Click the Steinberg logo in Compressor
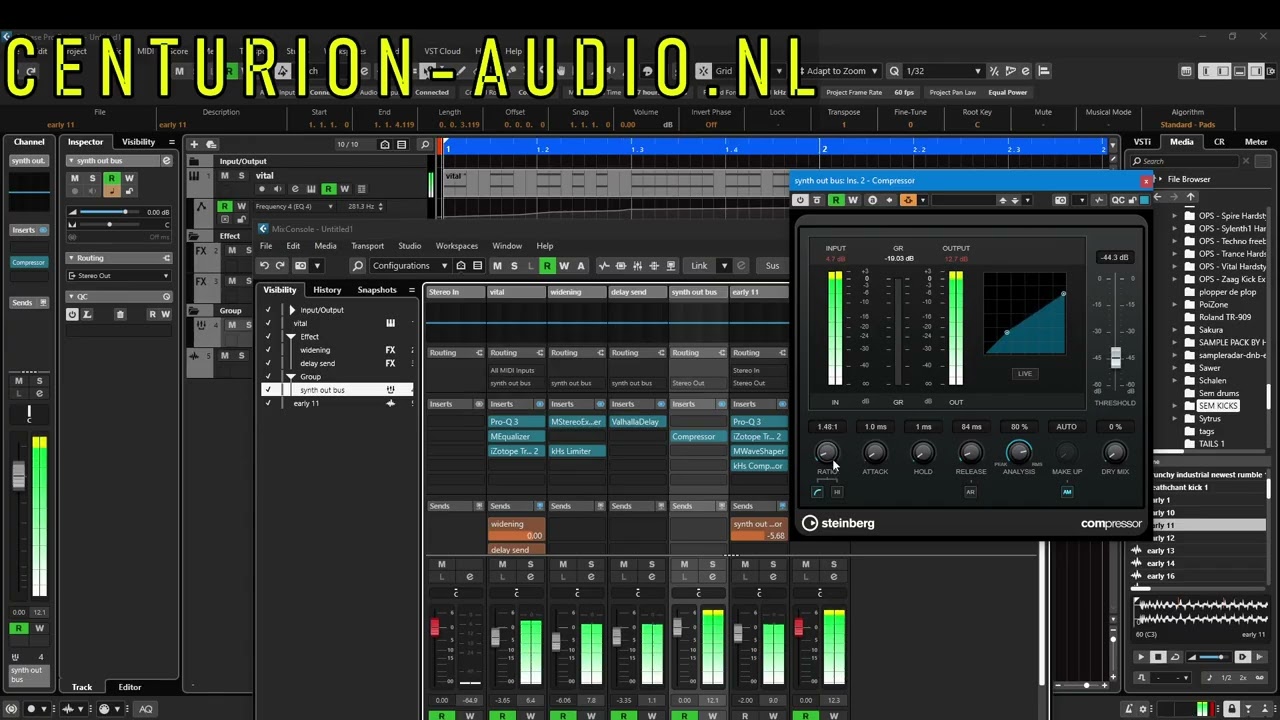The height and width of the screenshot is (720, 1280). tap(838, 523)
